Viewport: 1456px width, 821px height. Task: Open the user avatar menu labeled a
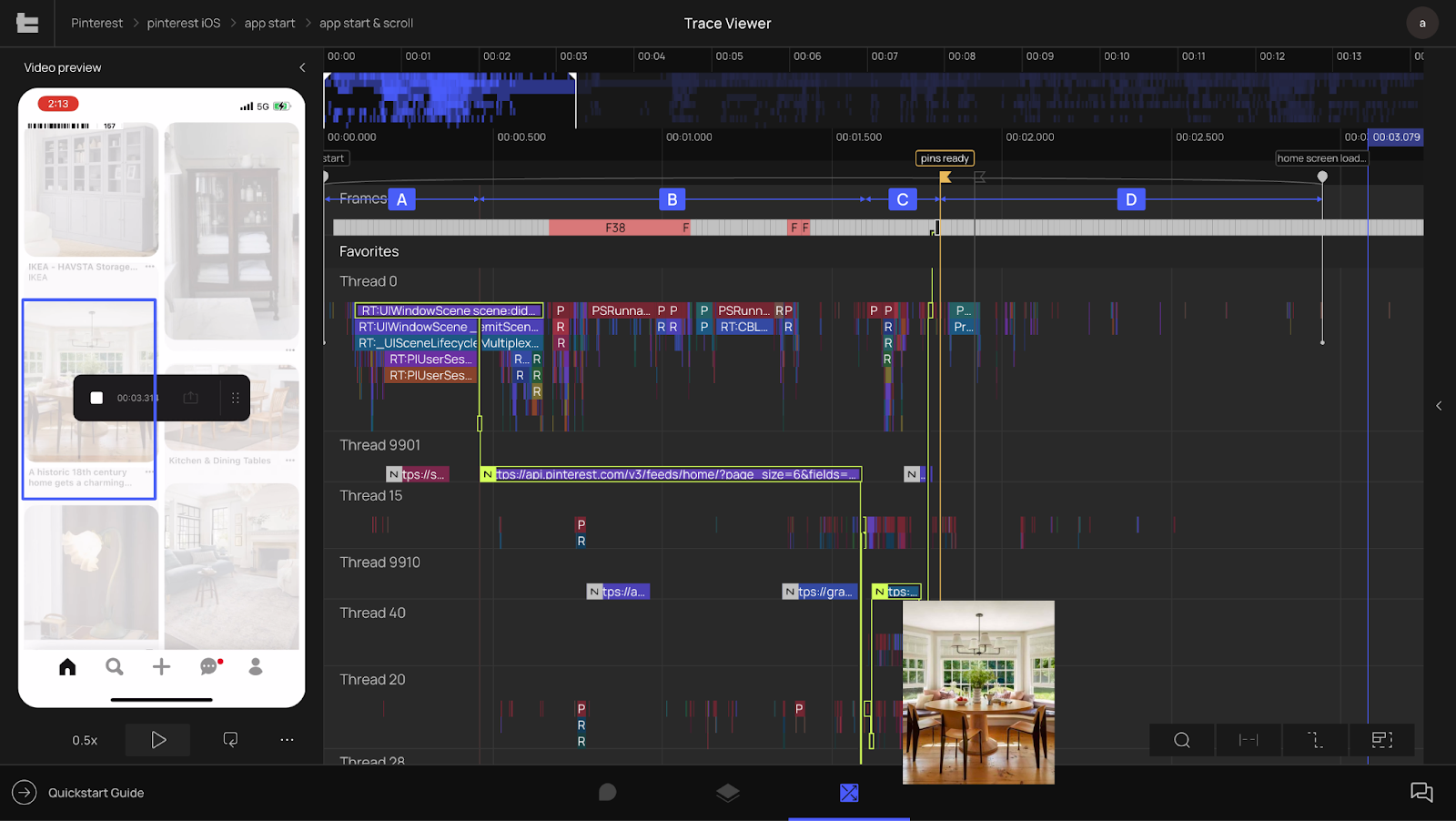[x=1421, y=24]
